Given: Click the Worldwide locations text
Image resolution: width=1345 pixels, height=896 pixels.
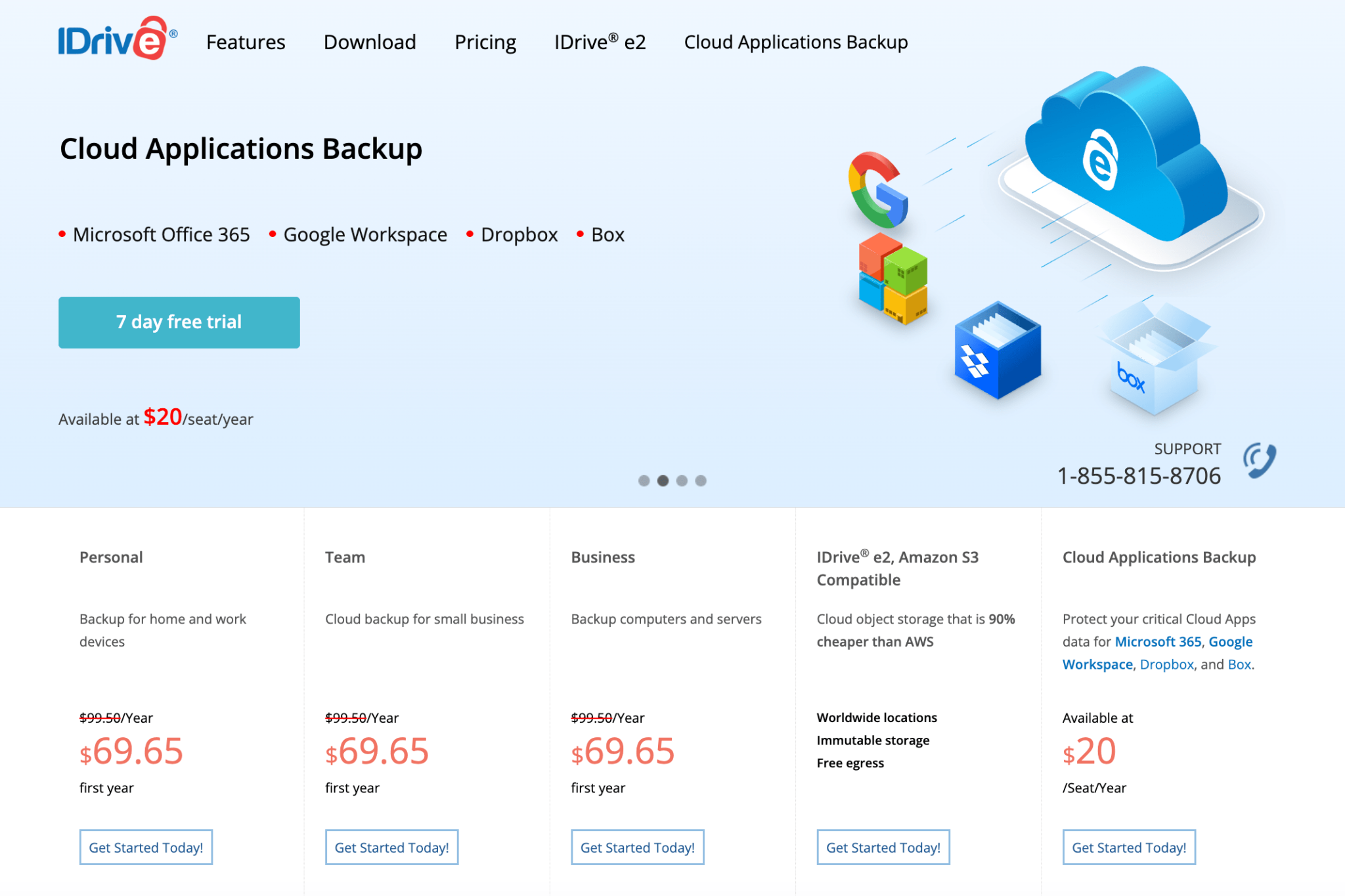Looking at the screenshot, I should [877, 718].
